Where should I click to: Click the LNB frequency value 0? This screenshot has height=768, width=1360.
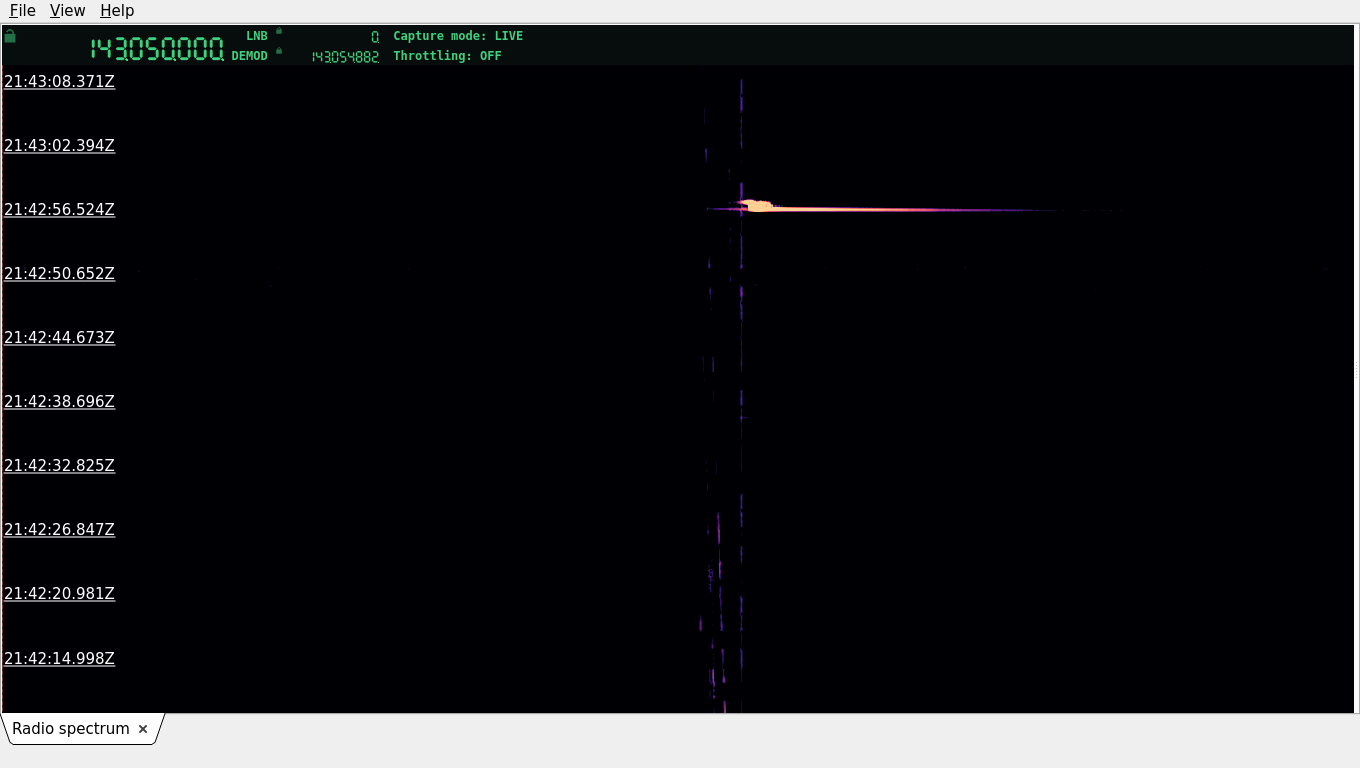[x=375, y=36]
